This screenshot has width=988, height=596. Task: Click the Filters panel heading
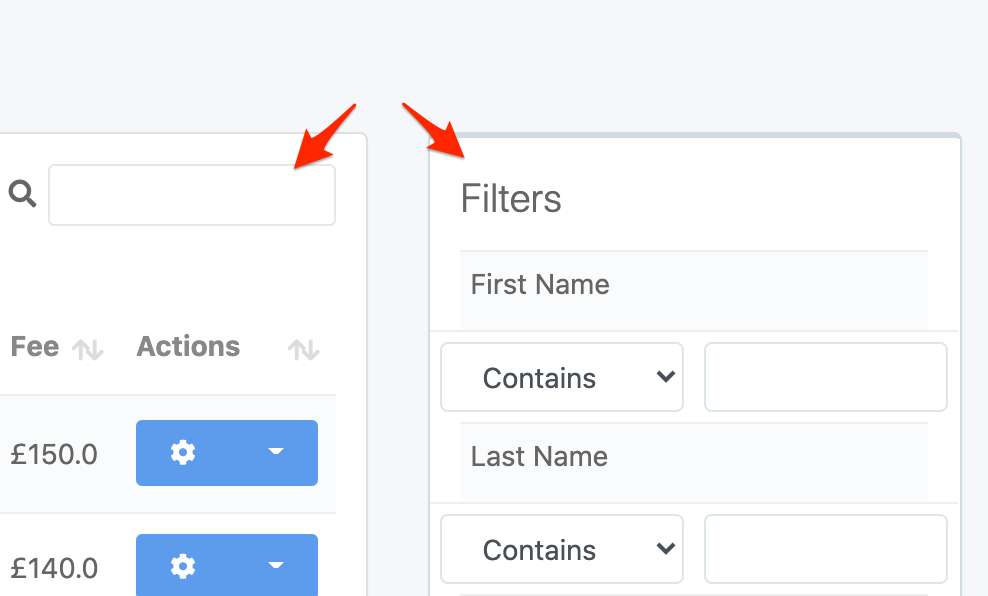511,199
